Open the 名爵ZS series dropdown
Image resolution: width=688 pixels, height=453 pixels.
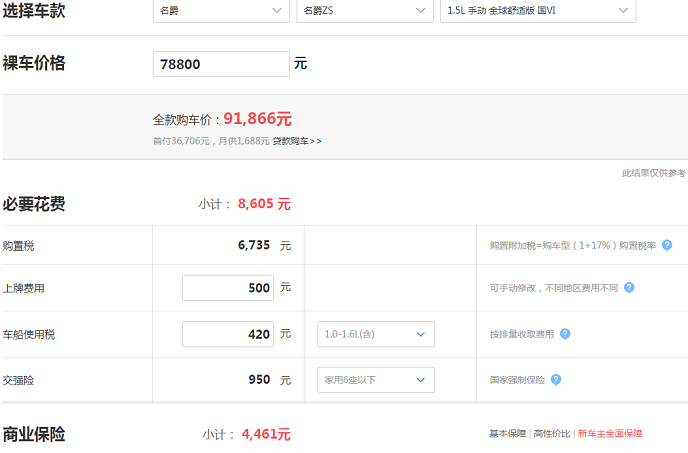(x=365, y=11)
